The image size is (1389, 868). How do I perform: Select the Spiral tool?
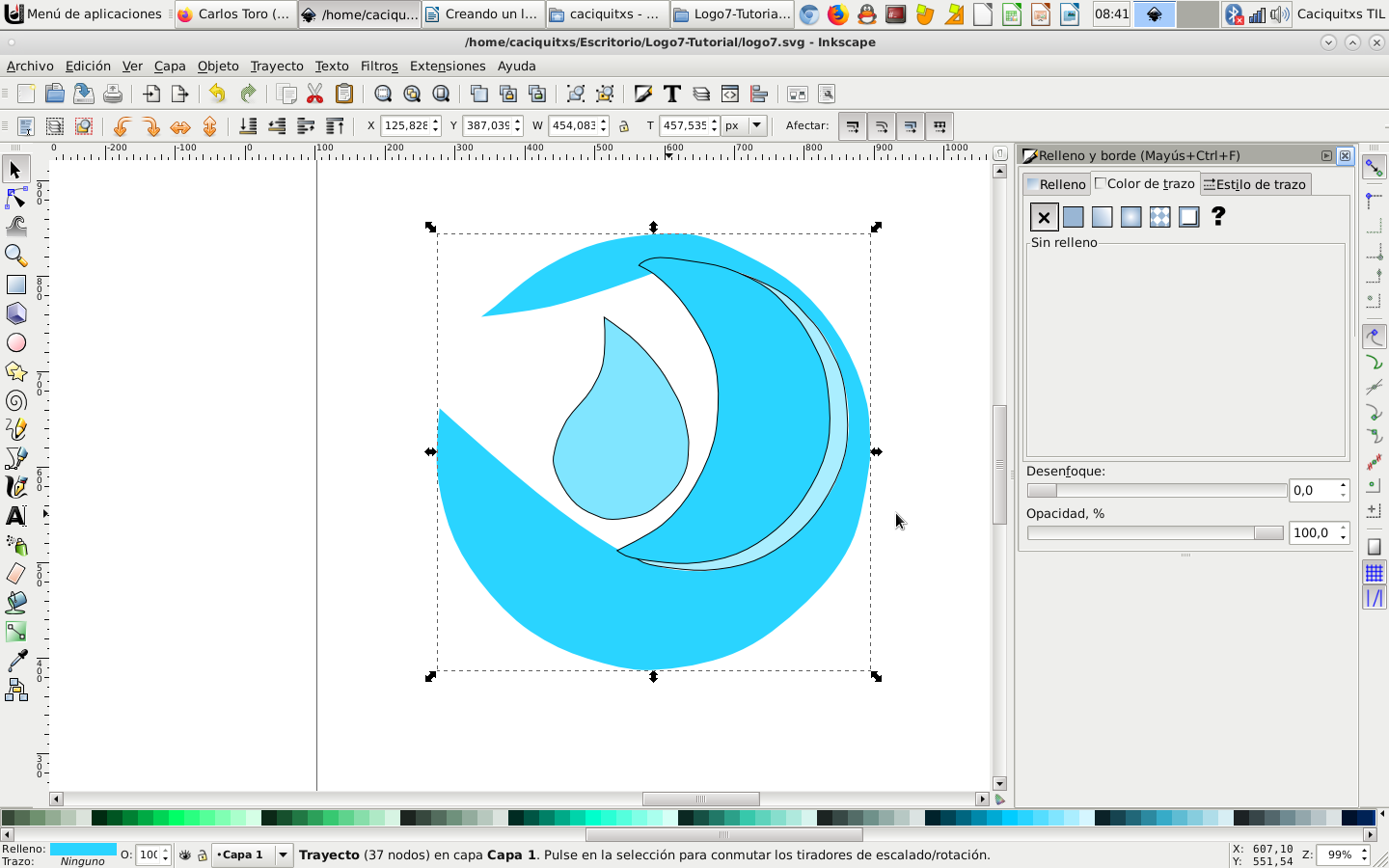tap(16, 400)
